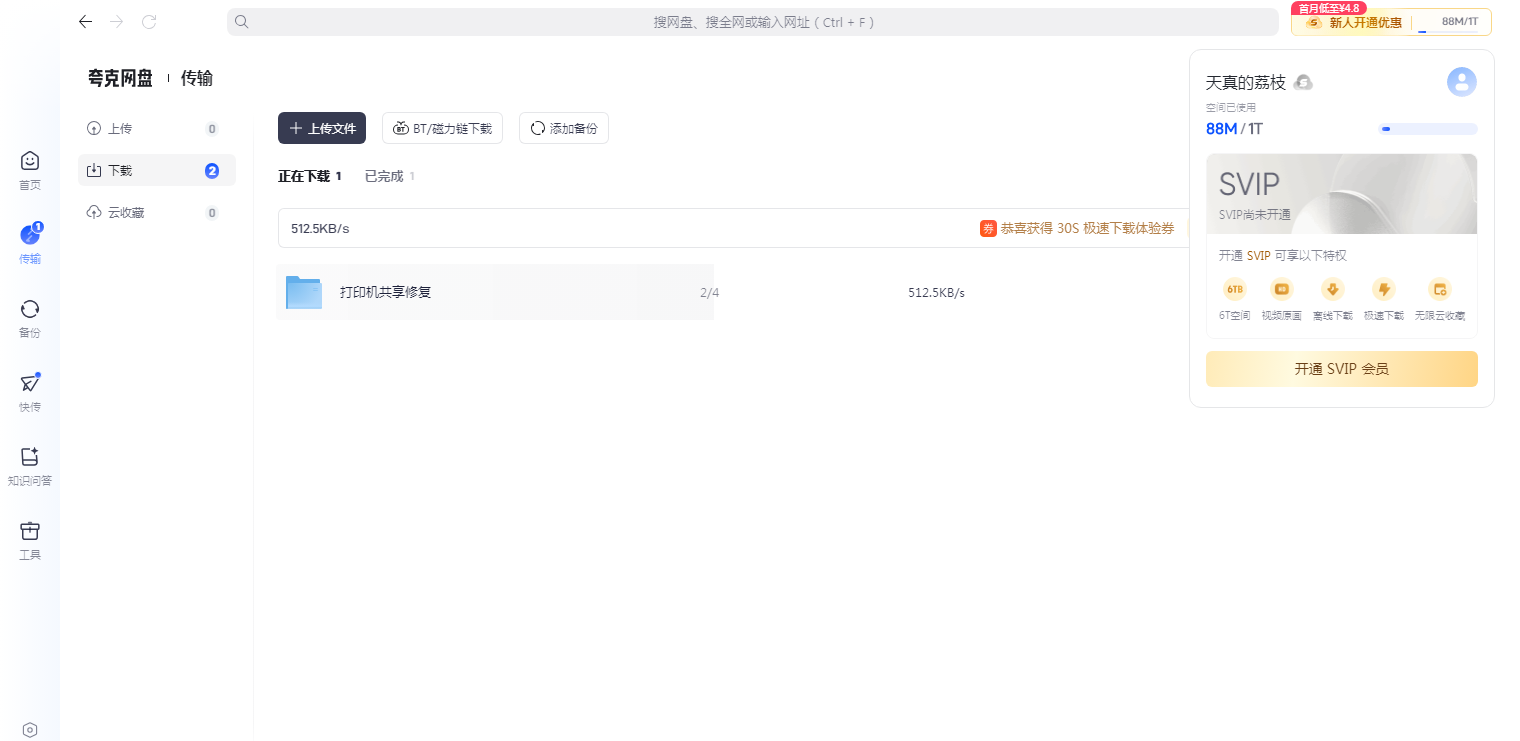1520x741 pixels.
Task: Click the settings gear at bottom left
Action: (x=30, y=730)
